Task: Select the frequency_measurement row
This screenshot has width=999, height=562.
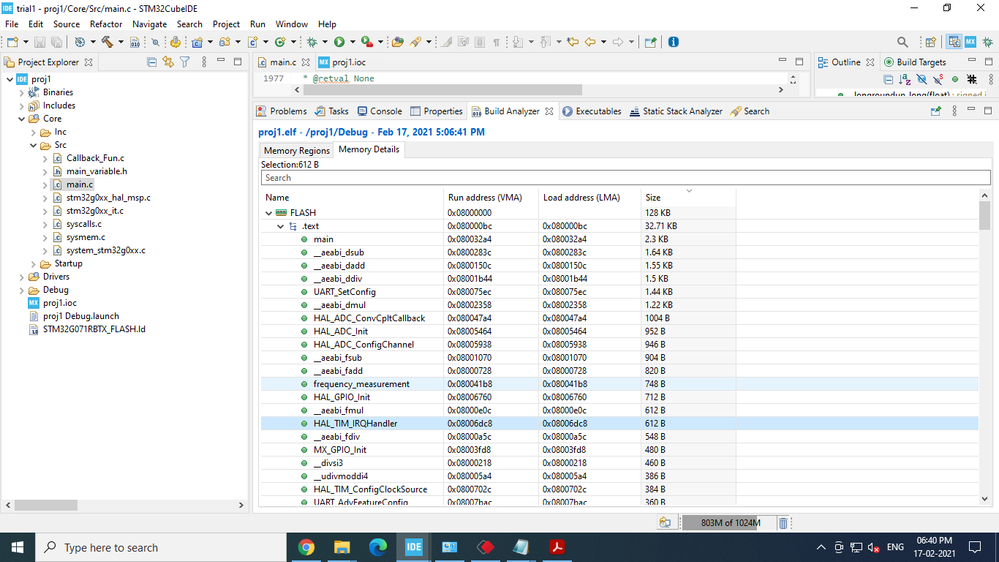Action: pos(619,384)
